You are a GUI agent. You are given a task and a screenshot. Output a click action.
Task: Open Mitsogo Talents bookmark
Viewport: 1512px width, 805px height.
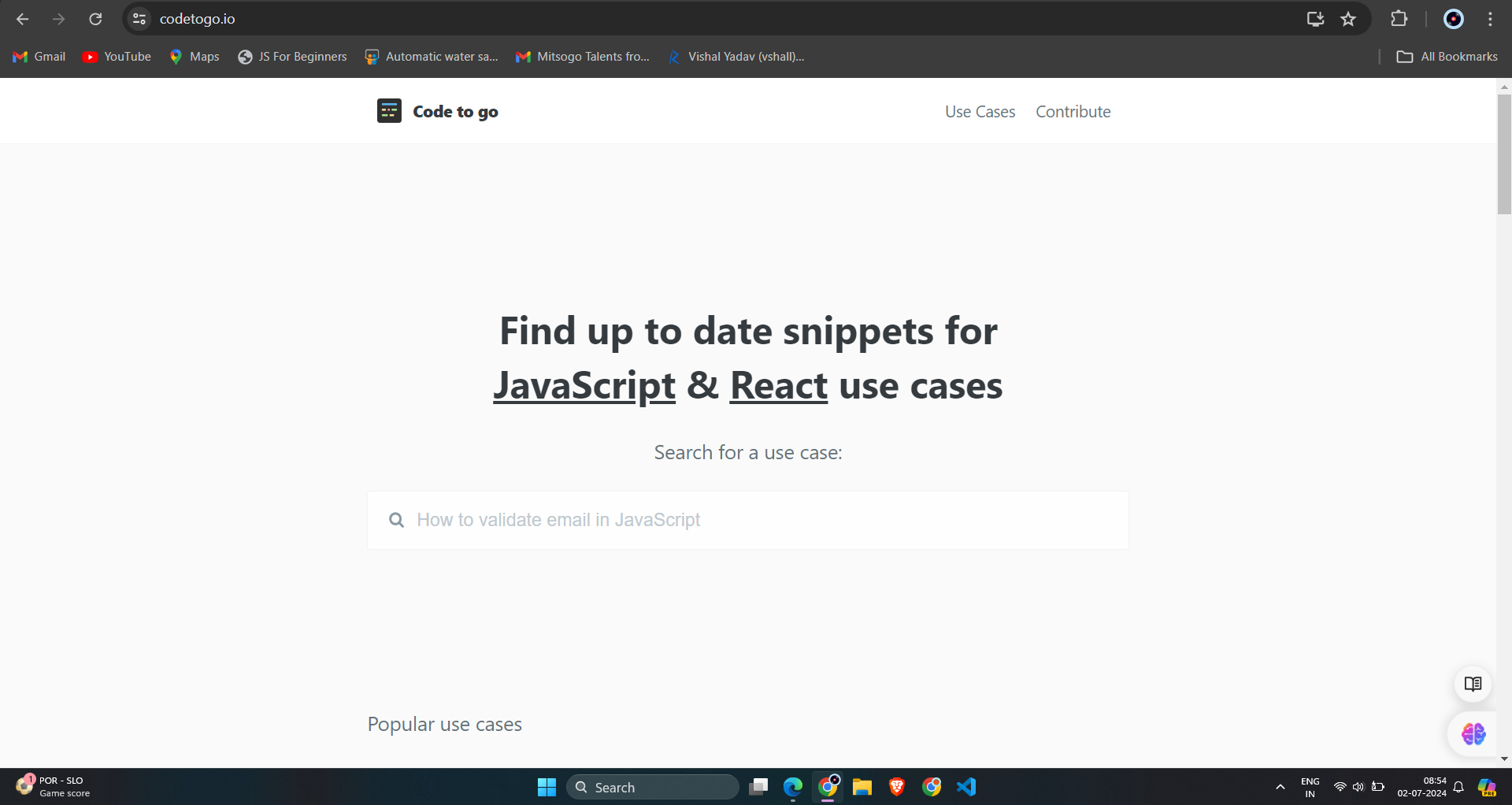tap(583, 57)
